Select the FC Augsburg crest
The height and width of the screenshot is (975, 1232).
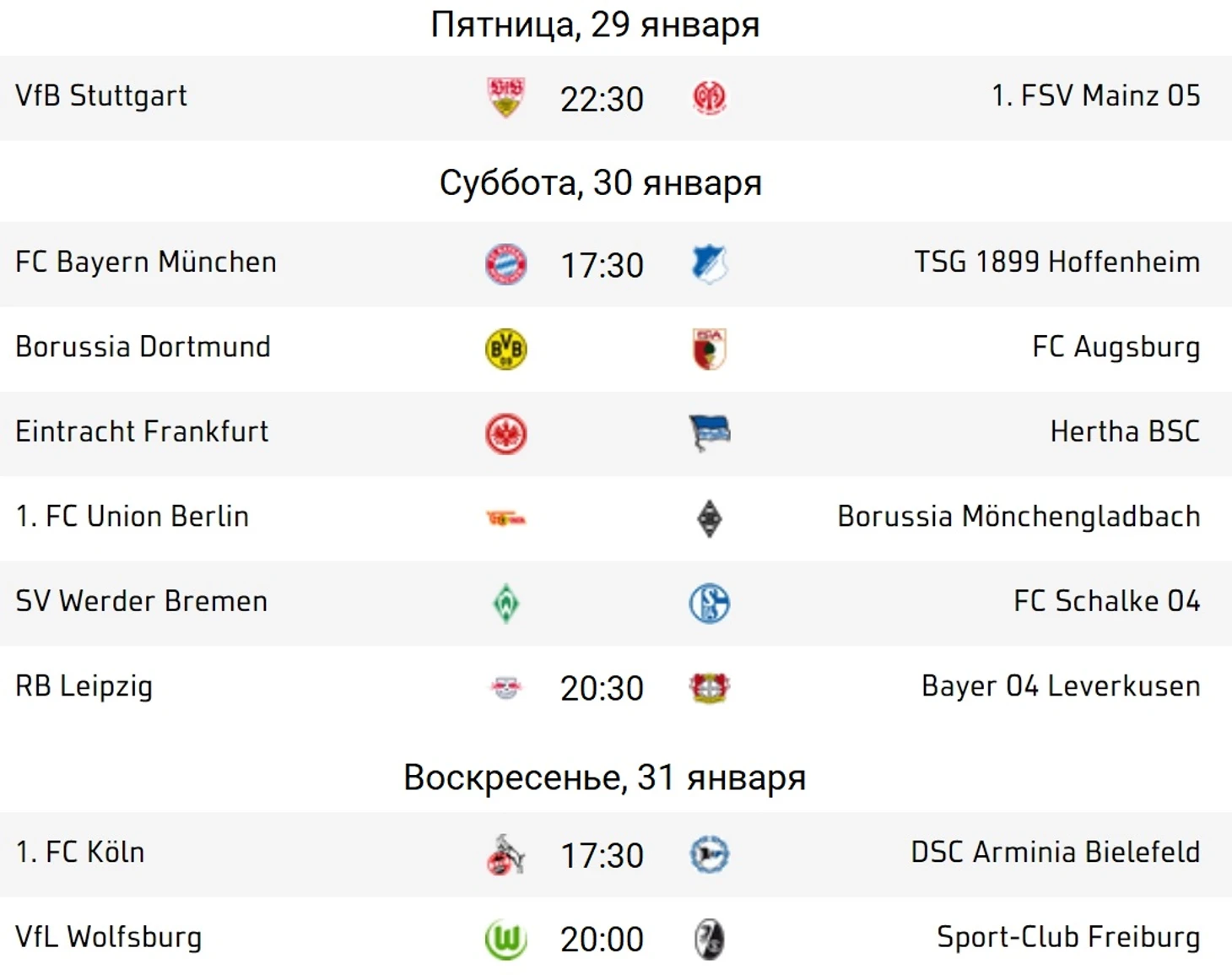[x=709, y=349]
